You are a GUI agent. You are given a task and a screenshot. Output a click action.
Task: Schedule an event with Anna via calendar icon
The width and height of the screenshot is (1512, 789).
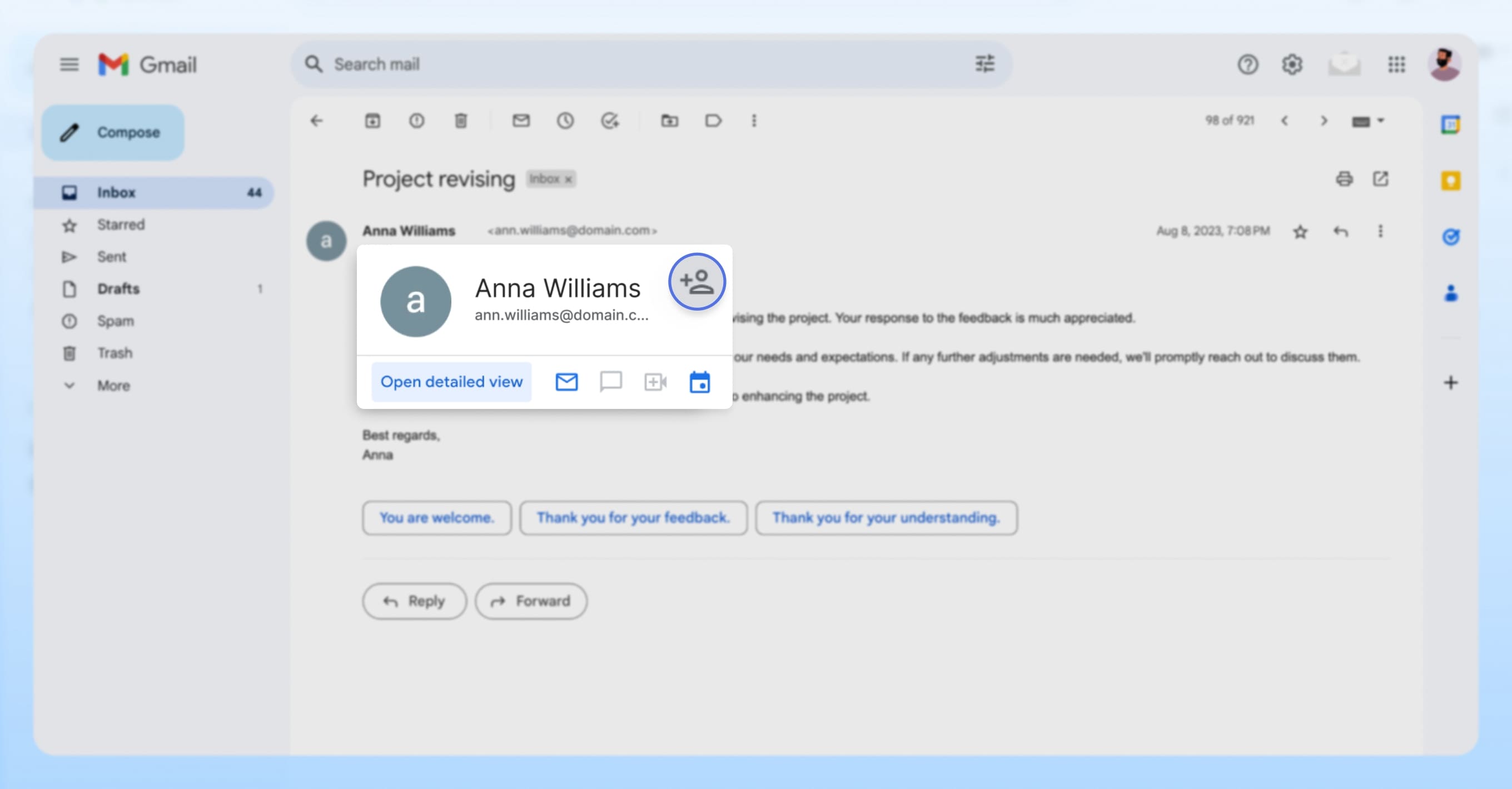coord(700,382)
